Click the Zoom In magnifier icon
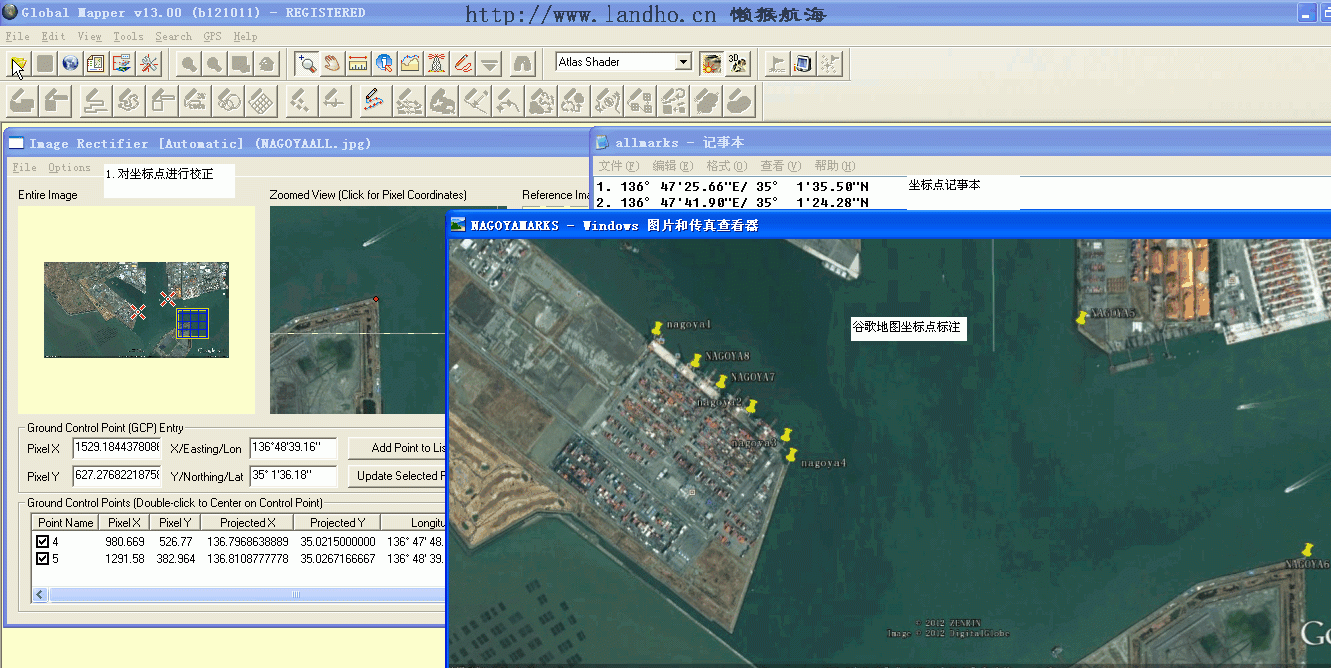 189,64
